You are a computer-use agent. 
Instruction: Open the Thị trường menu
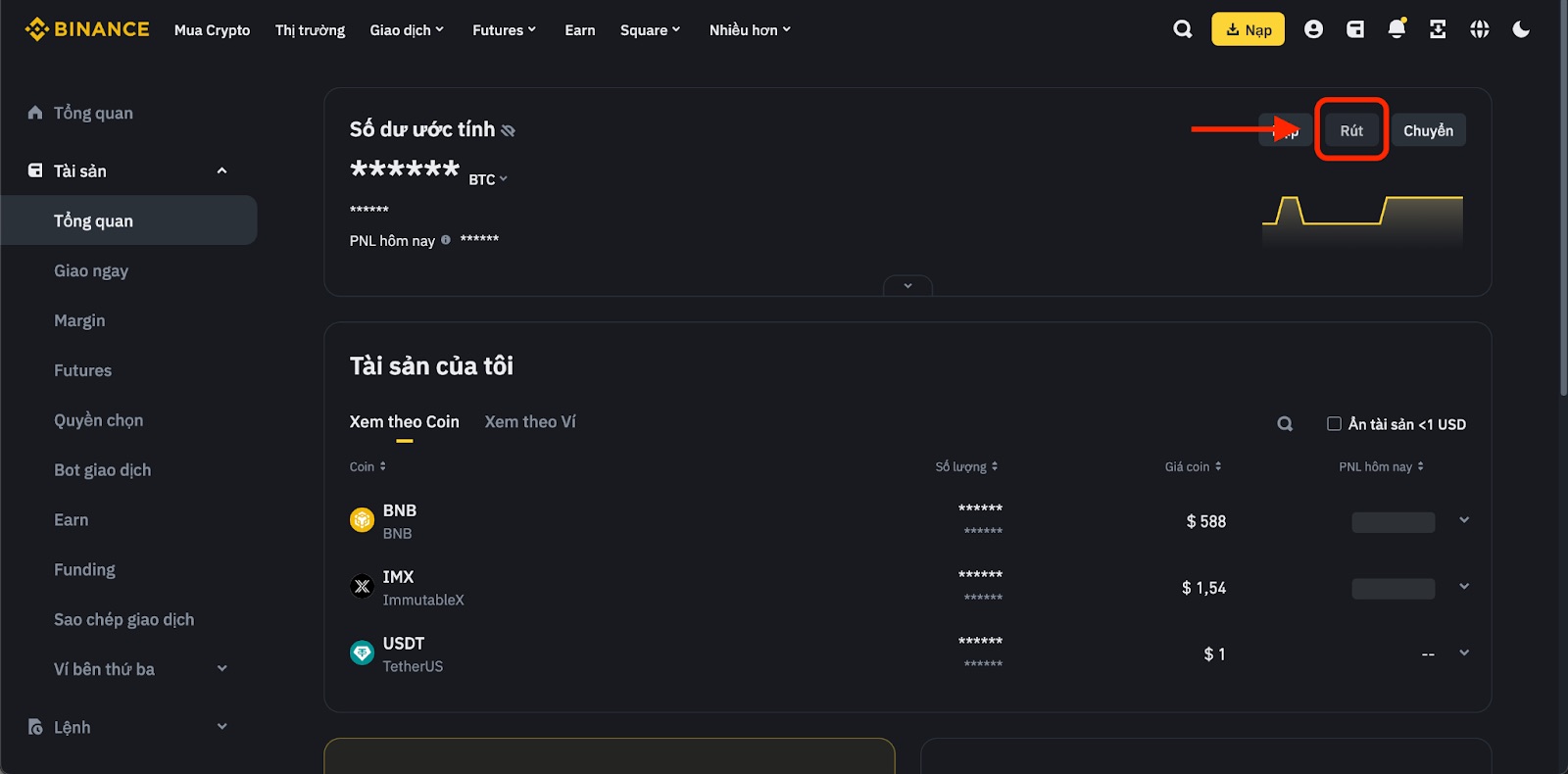click(310, 29)
